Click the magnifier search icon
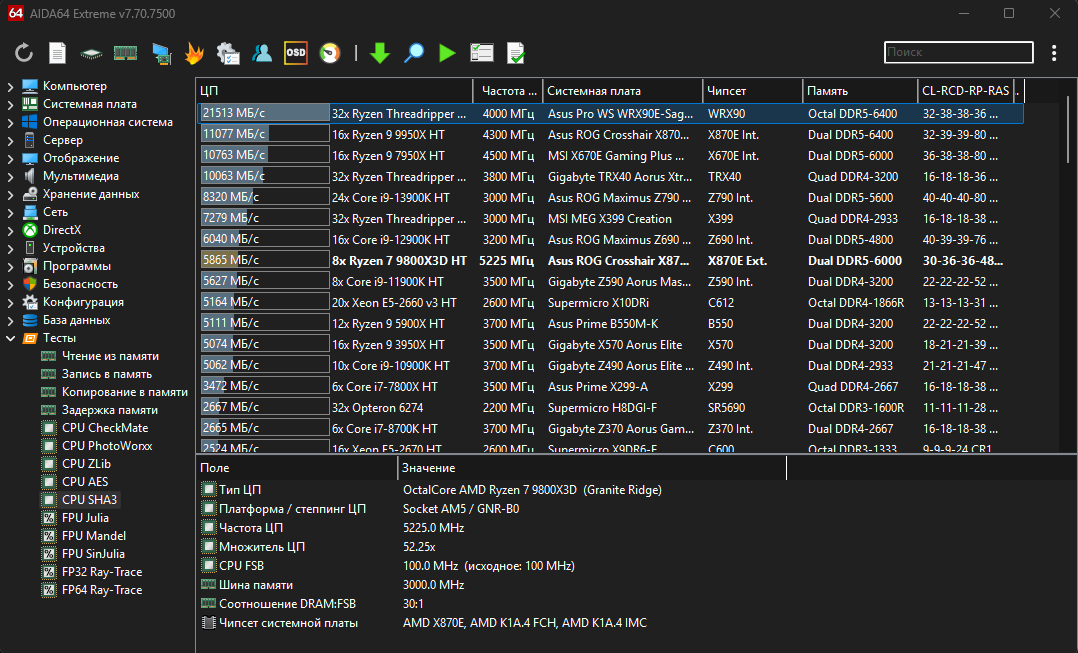 coord(414,53)
